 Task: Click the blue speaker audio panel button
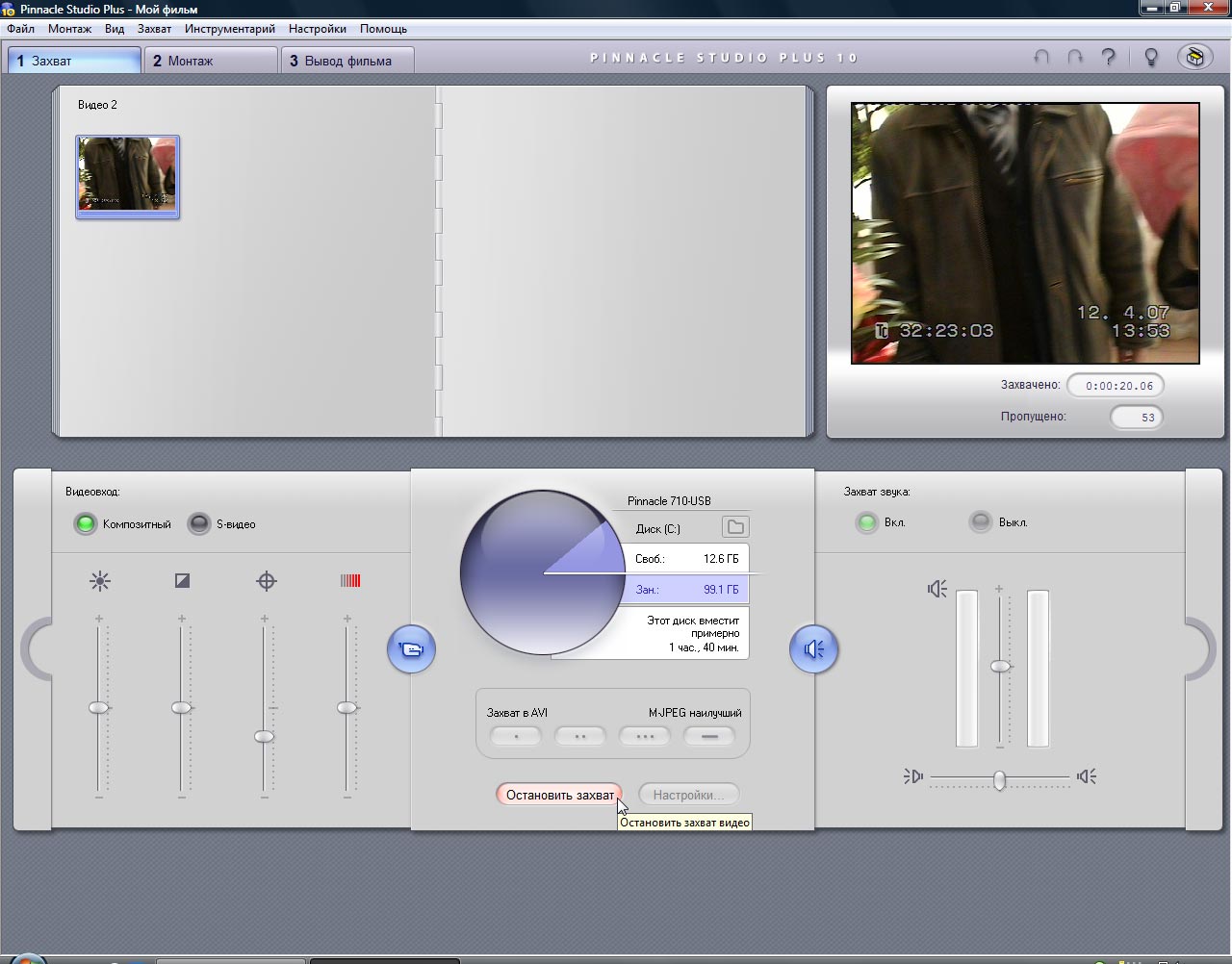813,649
